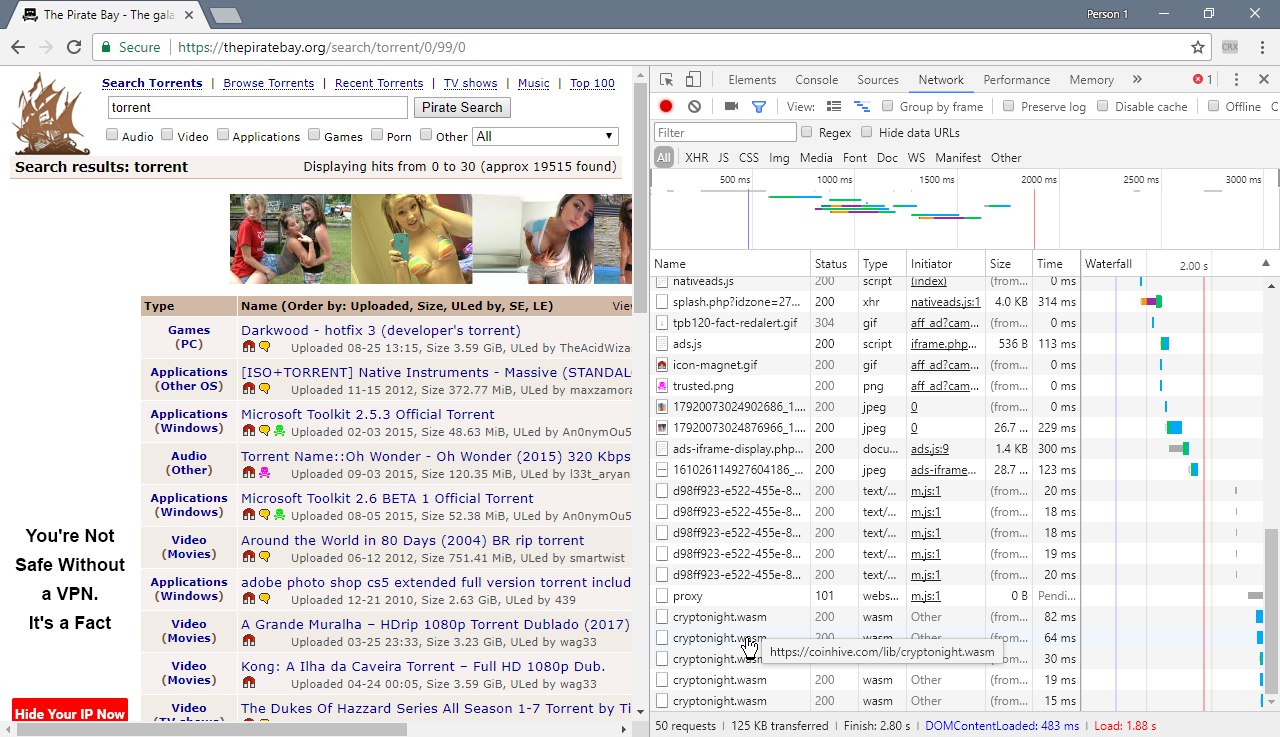
Task: Check the Offline checkbox
Action: [x=1213, y=106]
